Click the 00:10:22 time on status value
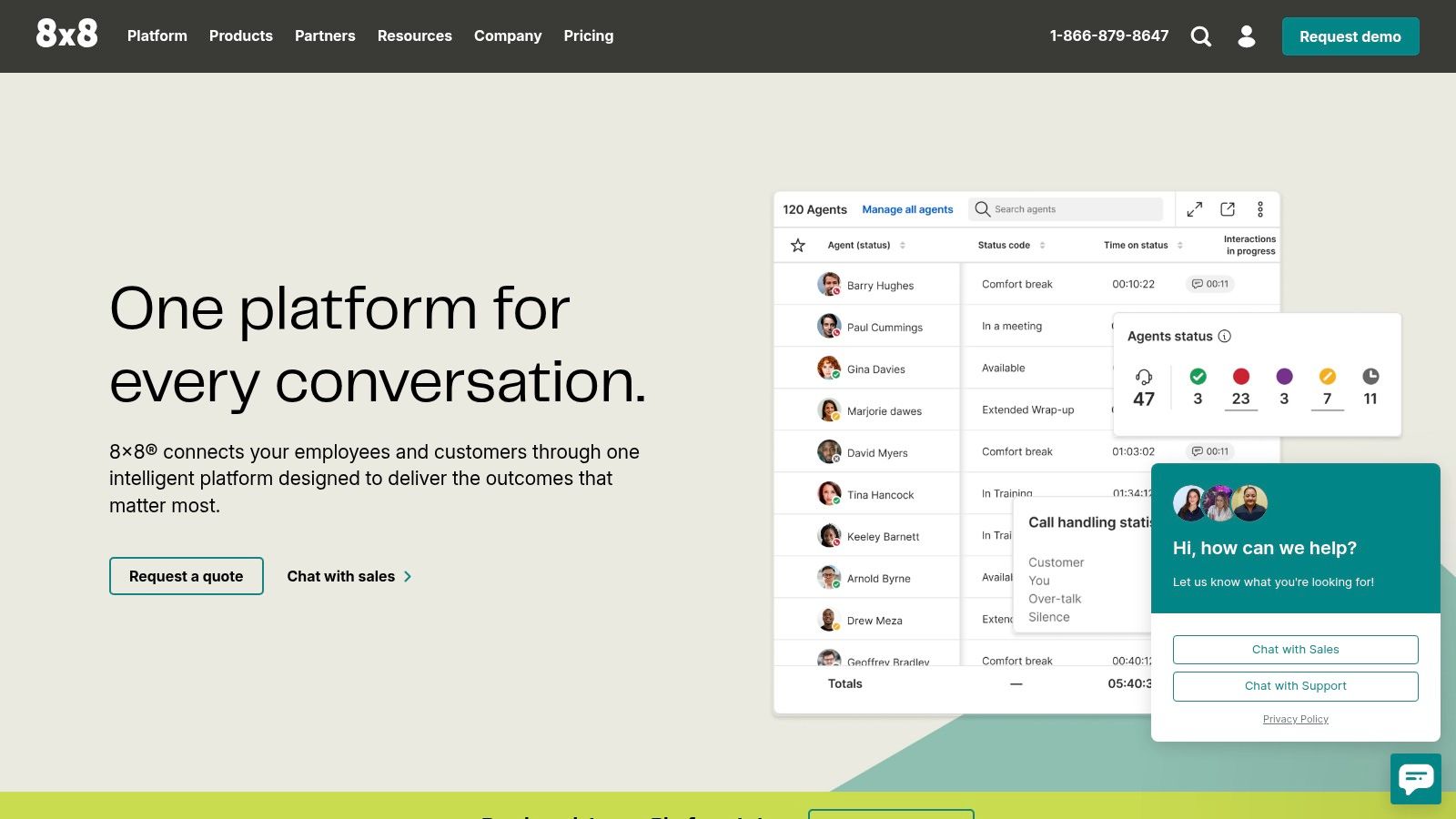 coord(1133,284)
